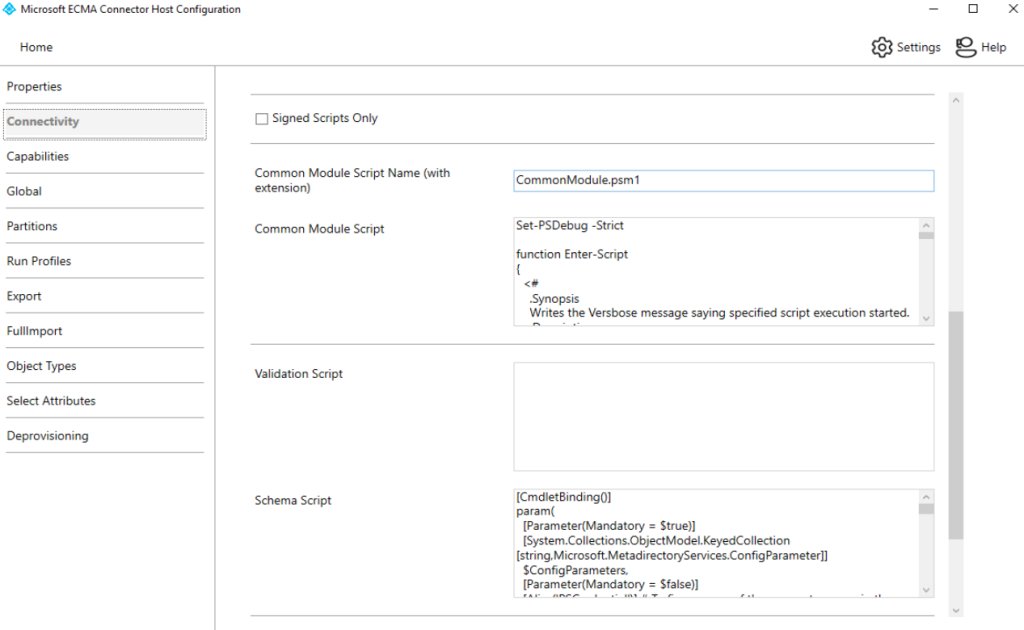
Task: Click the up arrow on Schema Script scrollbar
Action: pos(927,495)
